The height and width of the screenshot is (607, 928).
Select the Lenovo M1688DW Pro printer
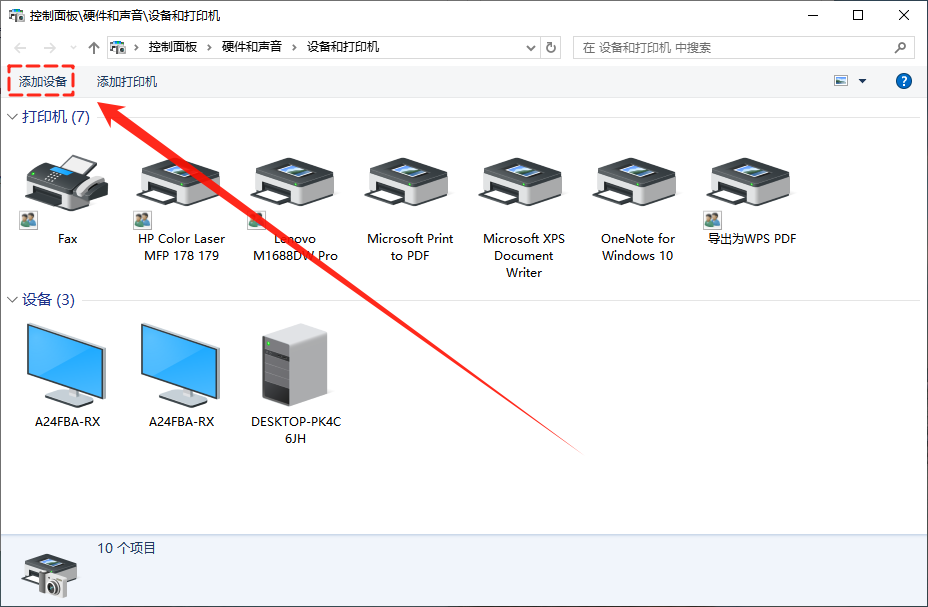[295, 183]
